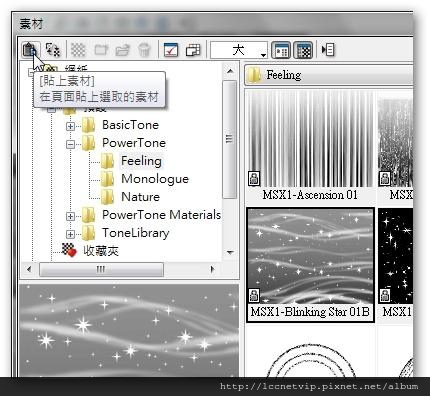The image size is (430, 396).
Task: Click the checkered heart icon beside 收藏夾
Action: pos(69,250)
